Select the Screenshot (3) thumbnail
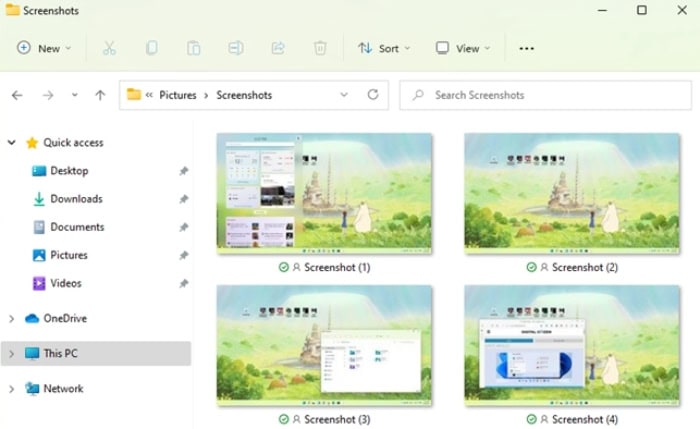 pos(324,346)
